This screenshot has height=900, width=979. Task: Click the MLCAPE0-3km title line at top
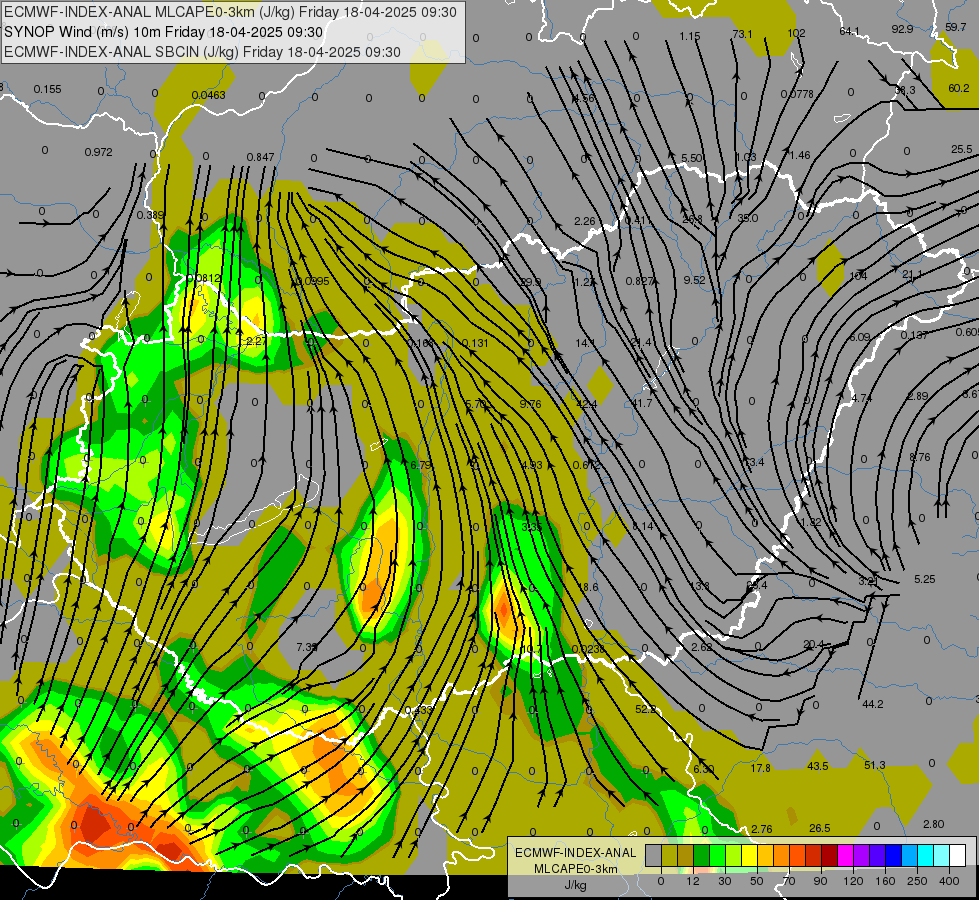click(230, 12)
